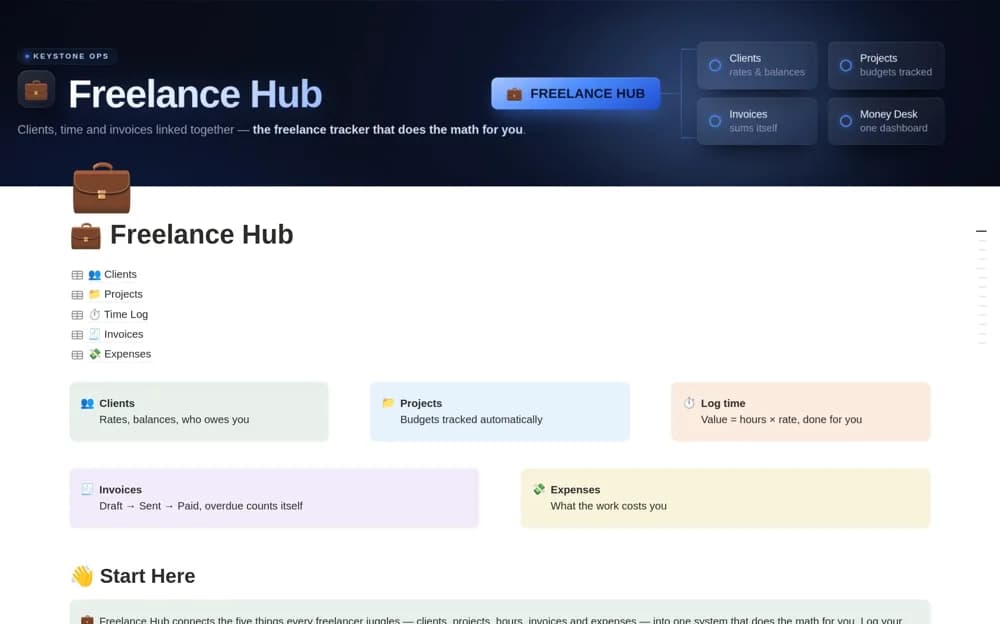Open the Time Log database link
1000x624 pixels.
126,314
